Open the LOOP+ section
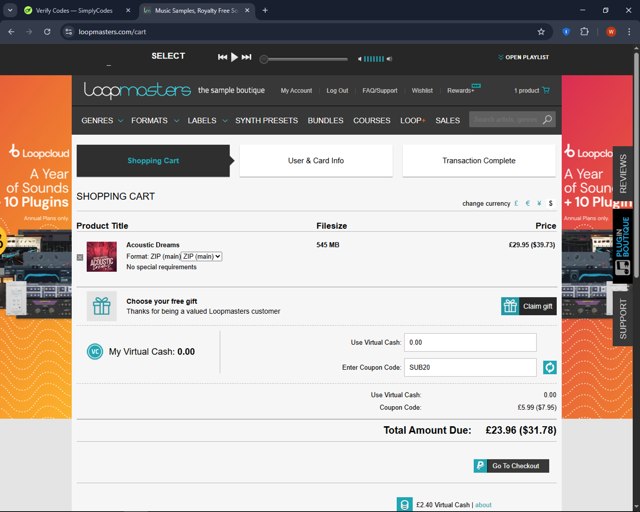The height and width of the screenshot is (512, 640). (413, 120)
